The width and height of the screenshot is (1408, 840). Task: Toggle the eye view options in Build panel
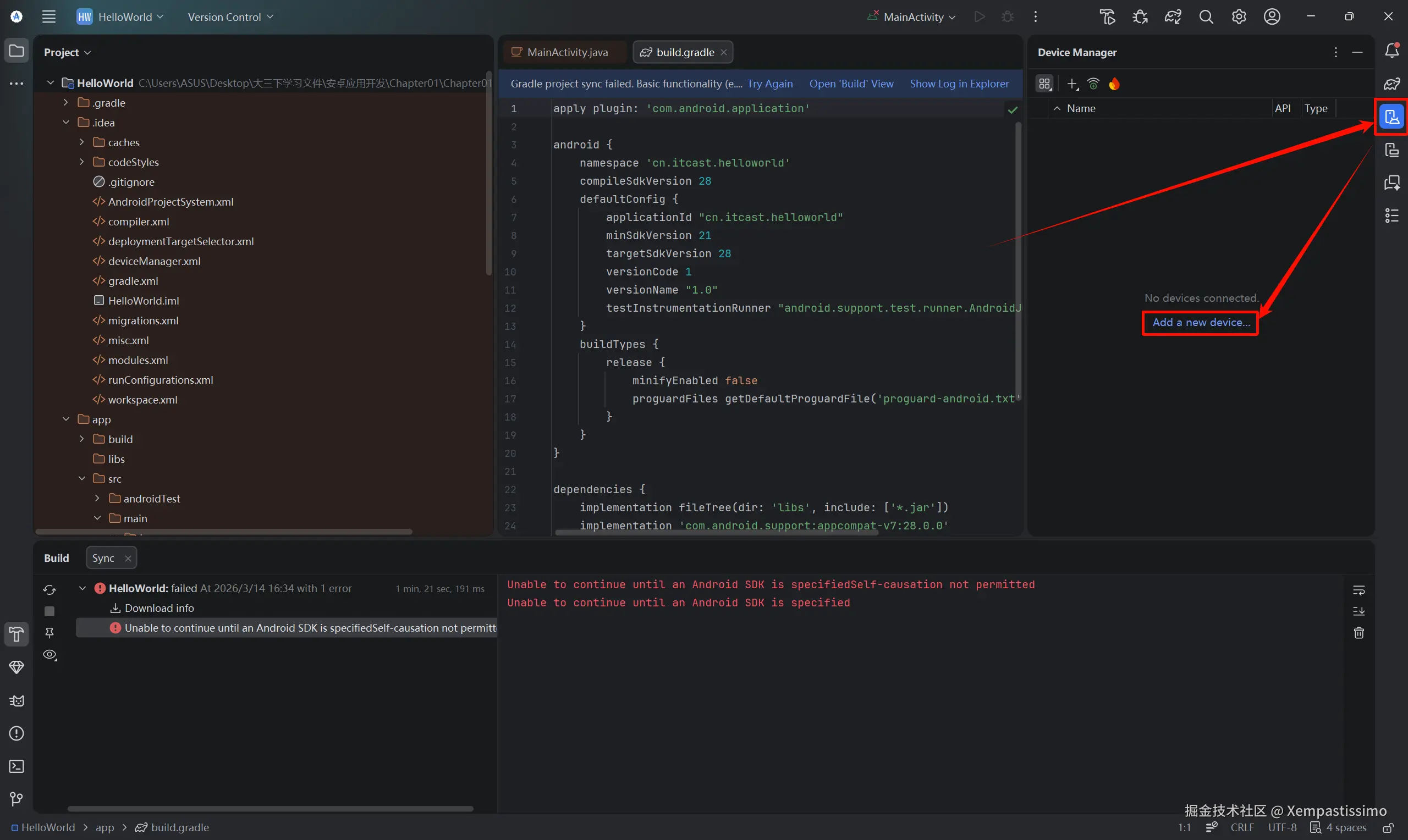50,655
